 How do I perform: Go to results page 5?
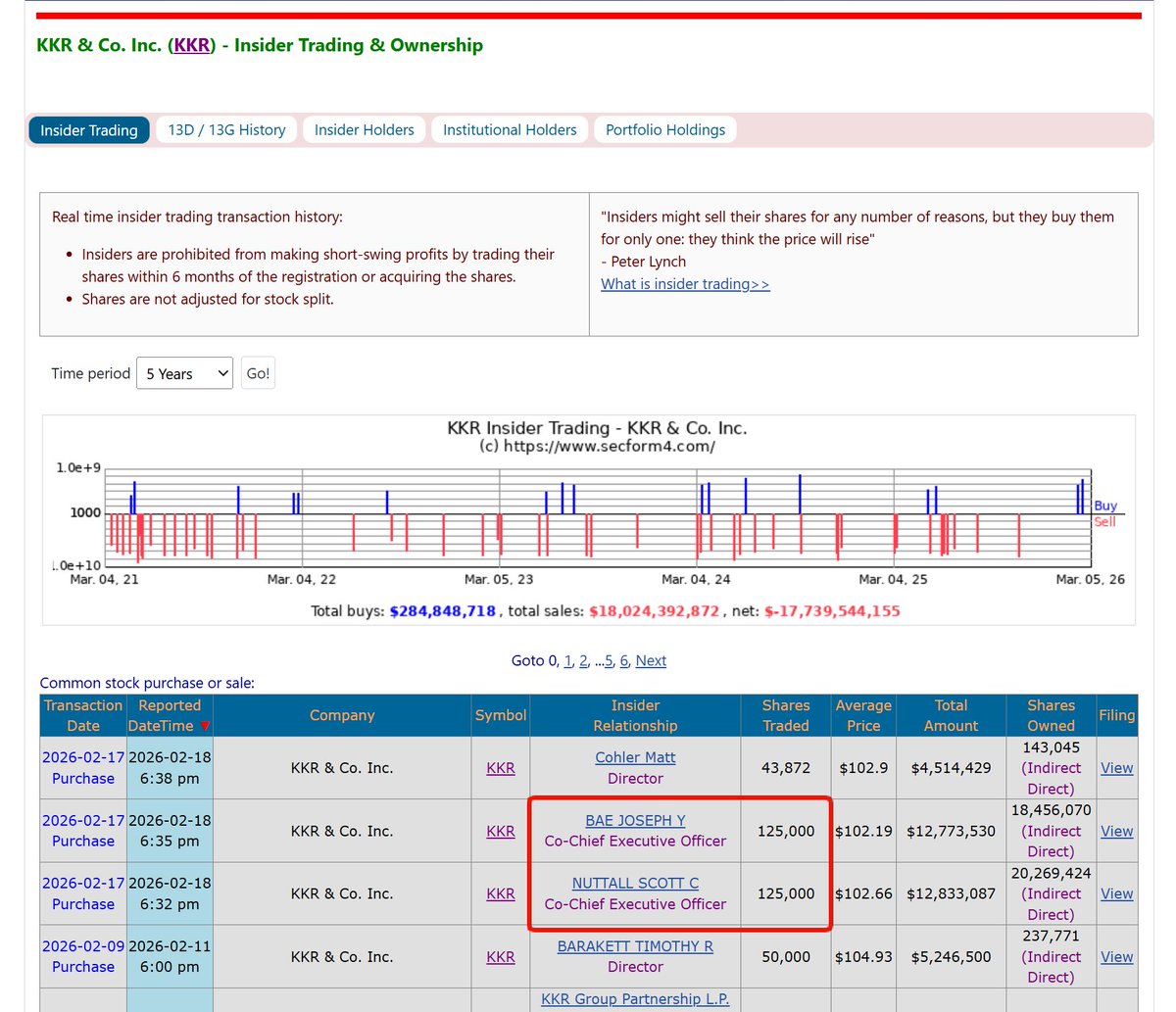(x=609, y=660)
